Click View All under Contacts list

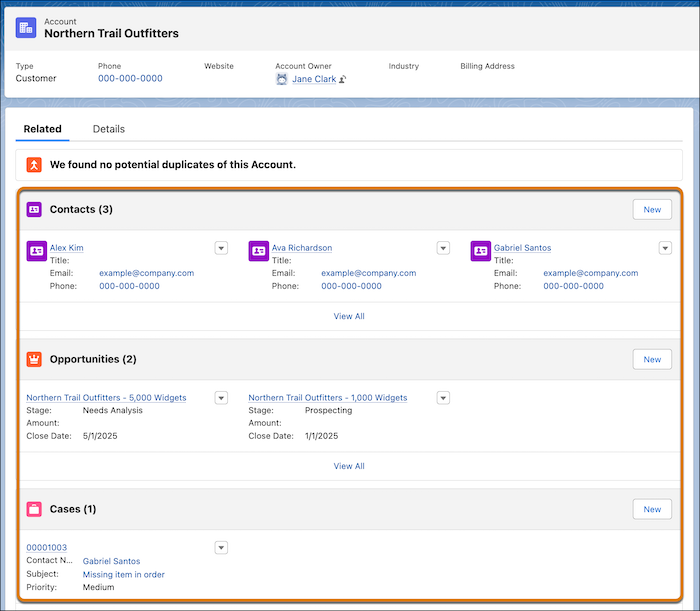pyautogui.click(x=349, y=316)
